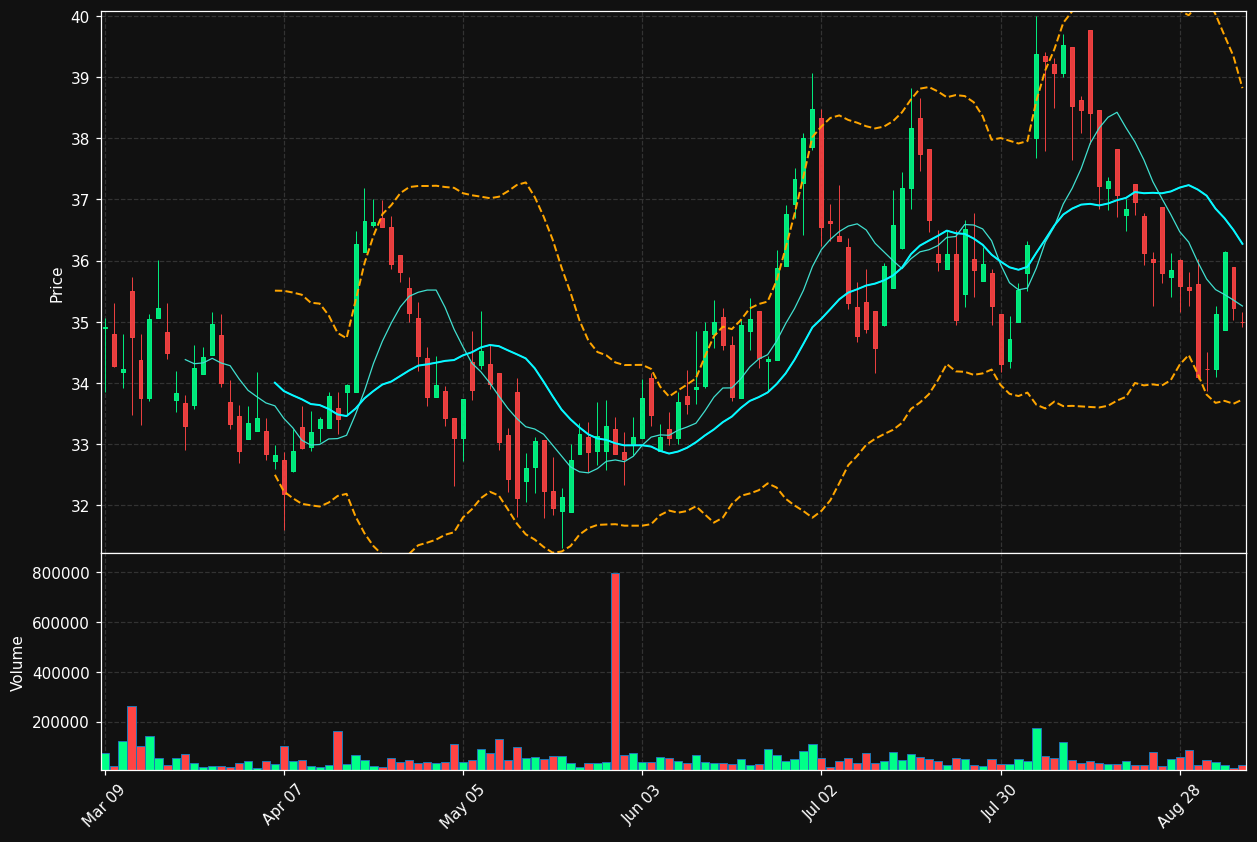Click the large green candlestick in mid-April
The width and height of the screenshot is (1257, 842).
356,318
